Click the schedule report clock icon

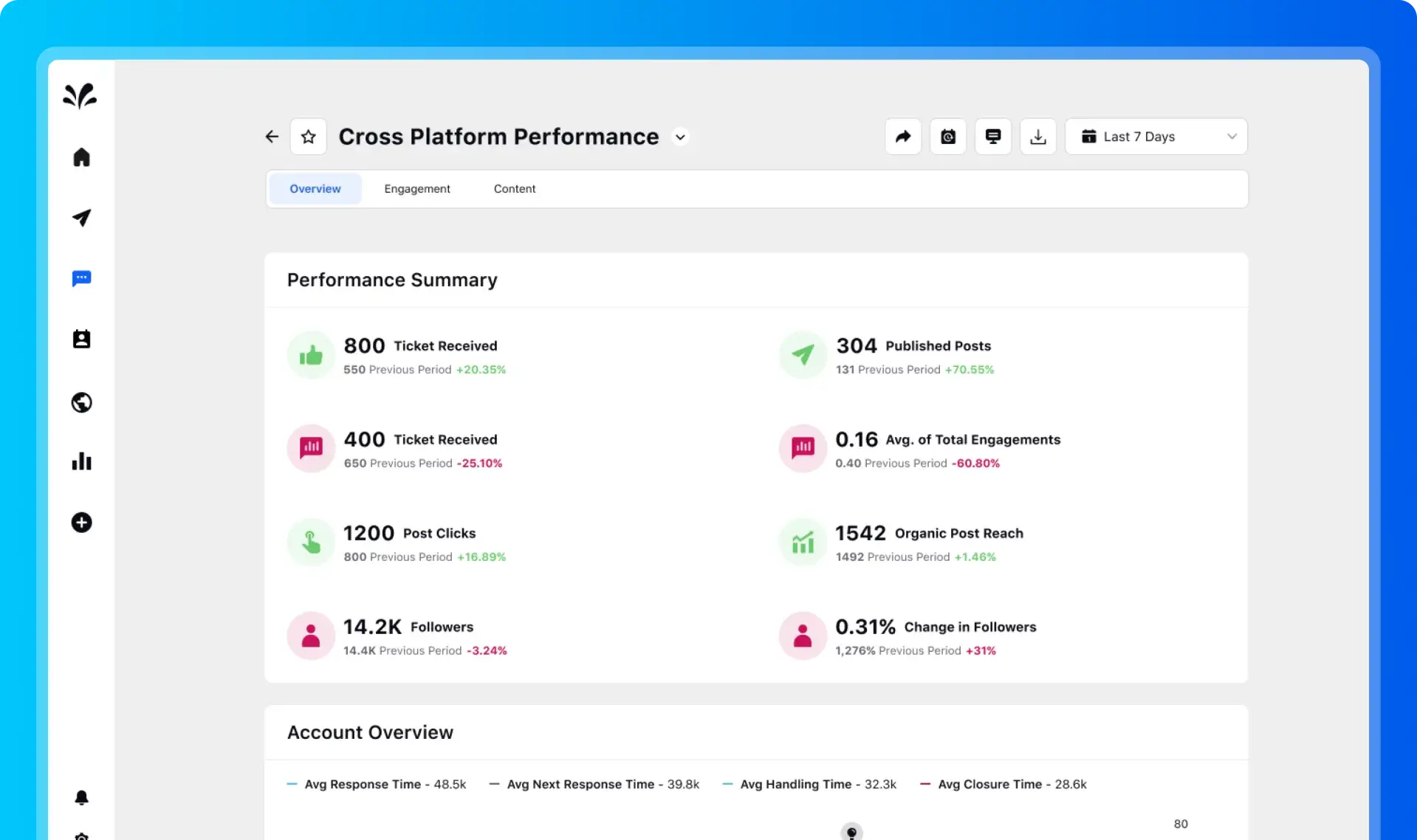[948, 137]
